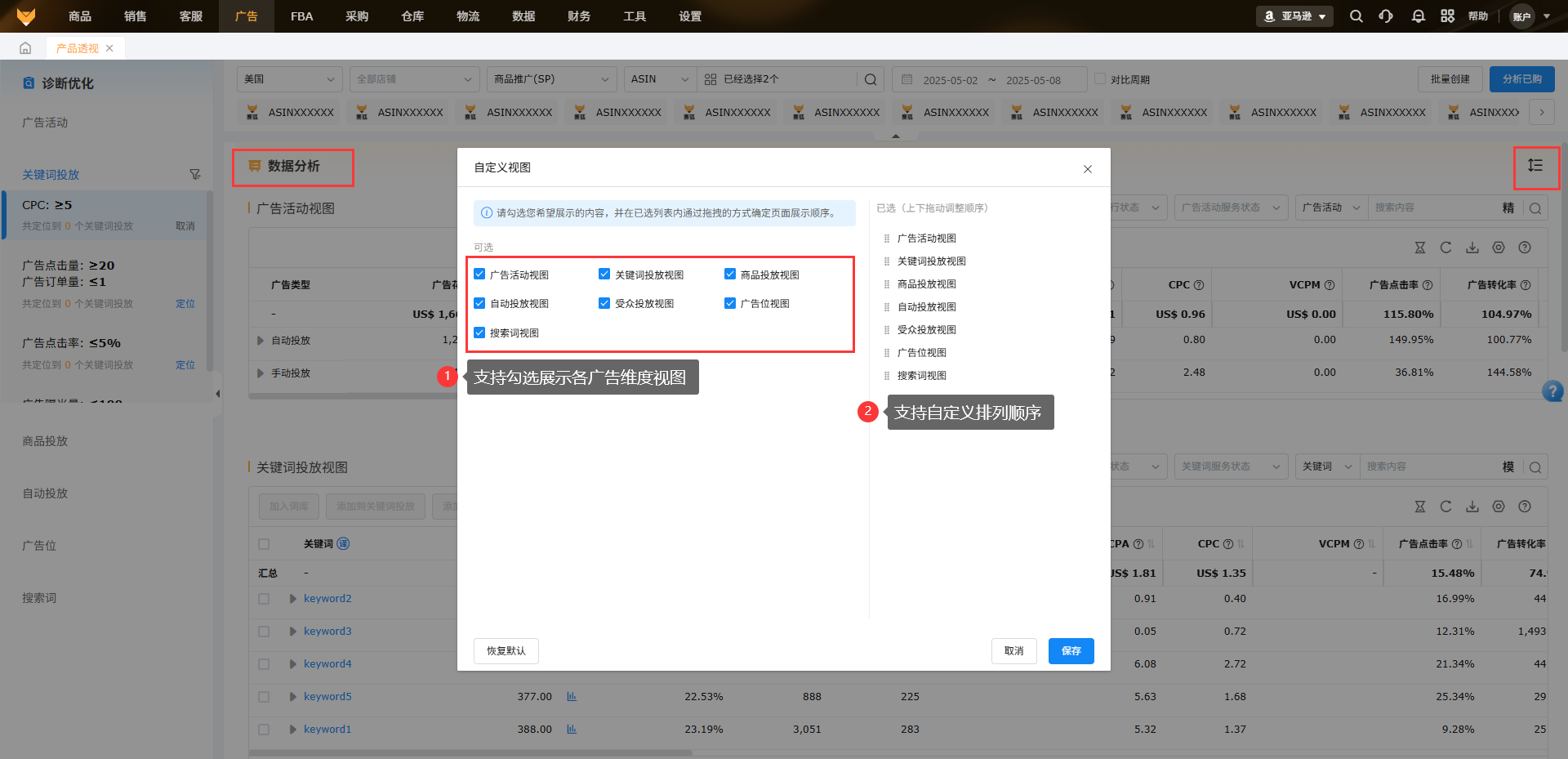Open the 广告 top menu
The image size is (1568, 759).
coord(246,16)
